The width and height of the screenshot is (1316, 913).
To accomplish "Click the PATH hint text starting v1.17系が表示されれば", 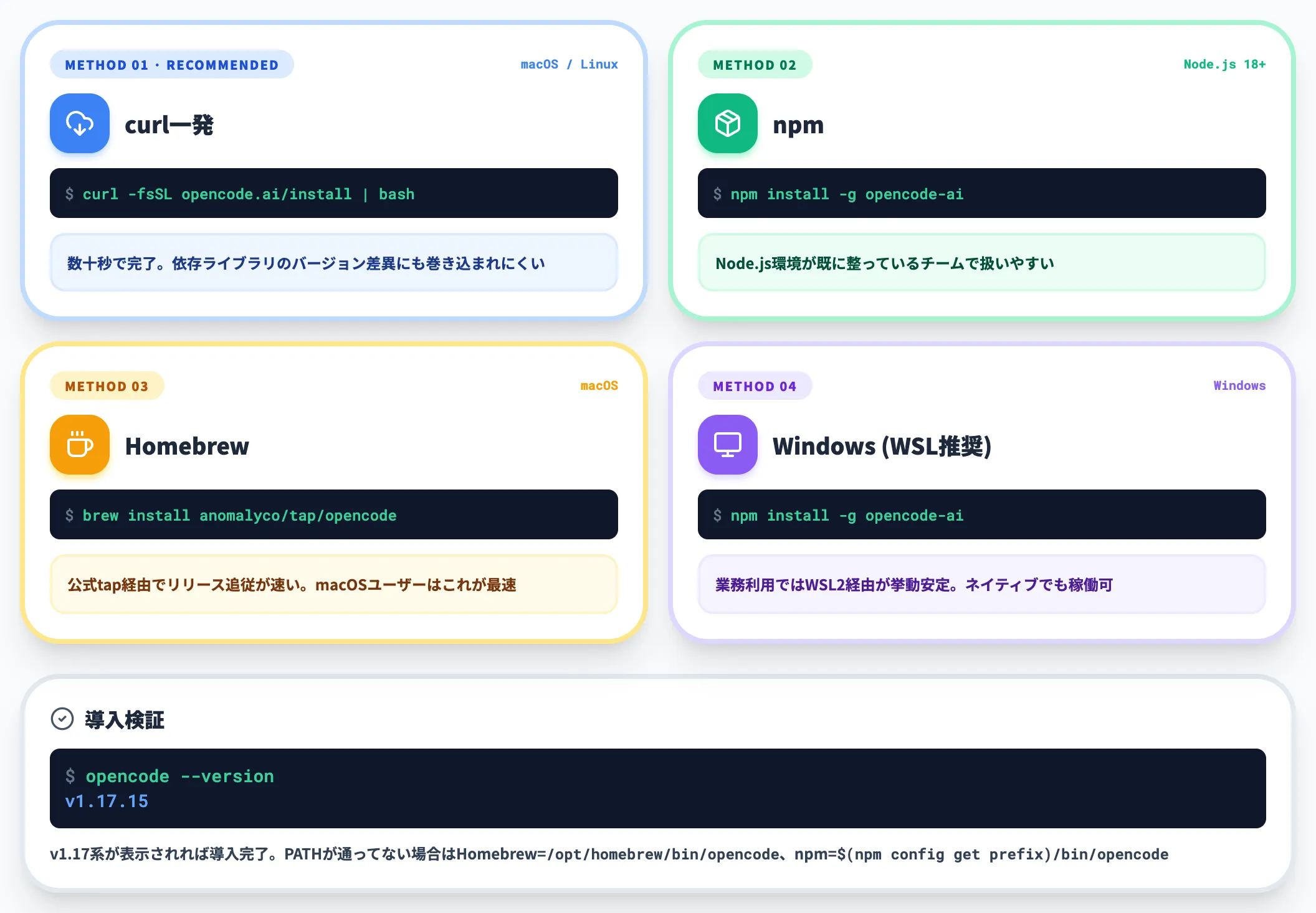I will [609, 854].
